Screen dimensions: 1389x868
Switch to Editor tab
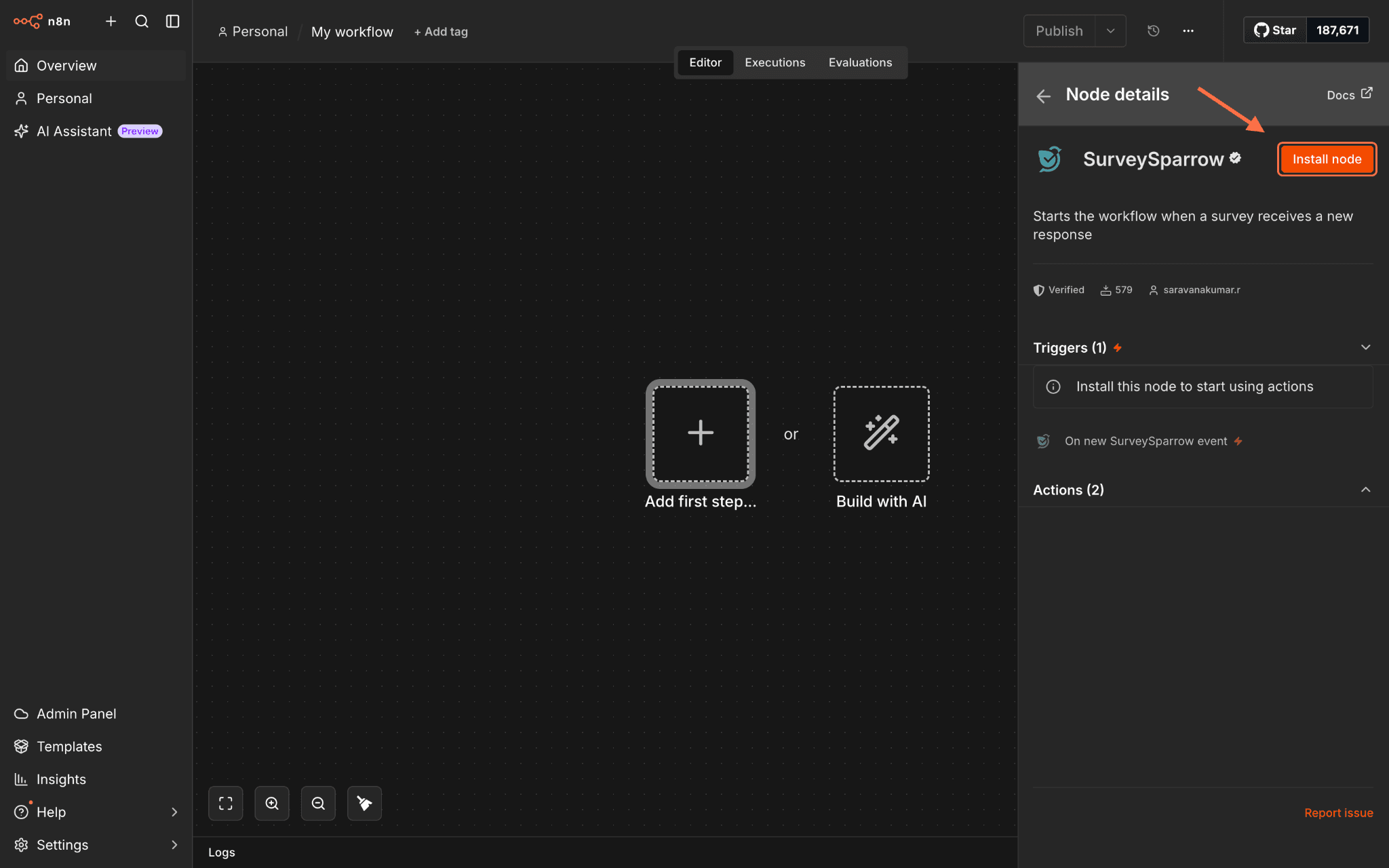pos(705,62)
